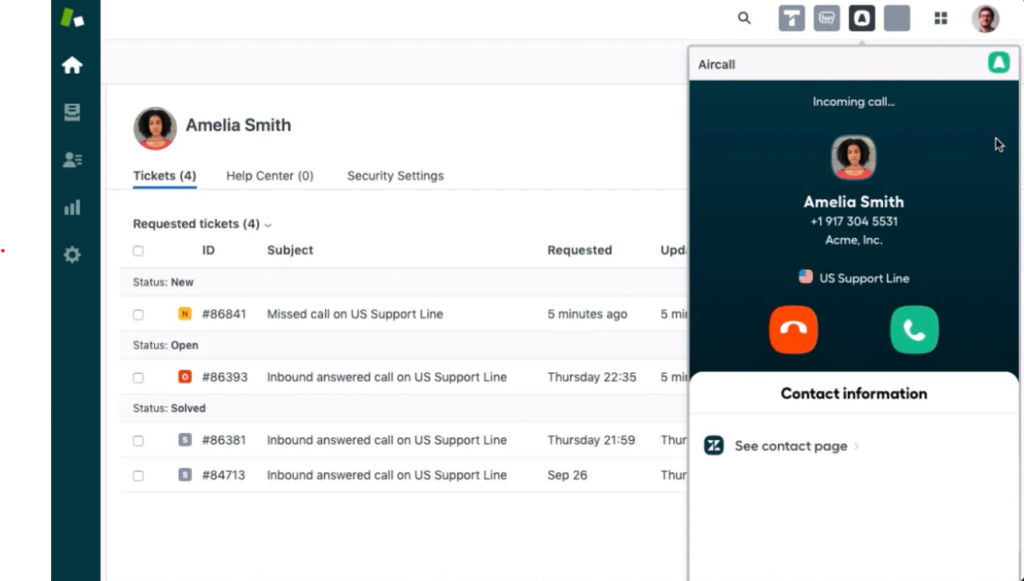Open the T app icon in top bar

coord(792,18)
